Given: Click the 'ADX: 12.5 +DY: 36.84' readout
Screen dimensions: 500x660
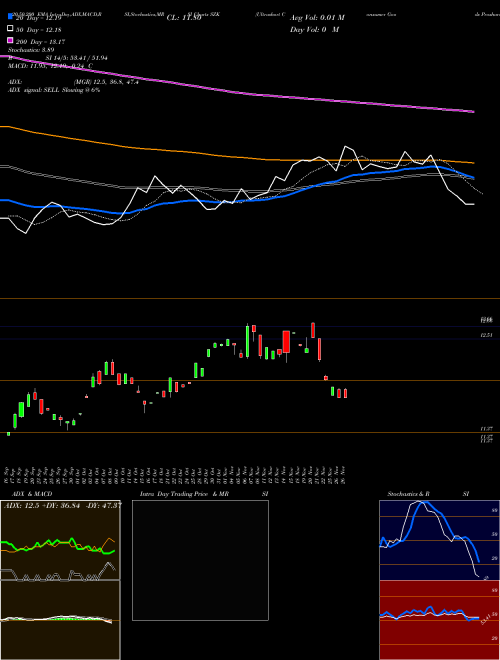Looking at the screenshot, I should [43, 505].
